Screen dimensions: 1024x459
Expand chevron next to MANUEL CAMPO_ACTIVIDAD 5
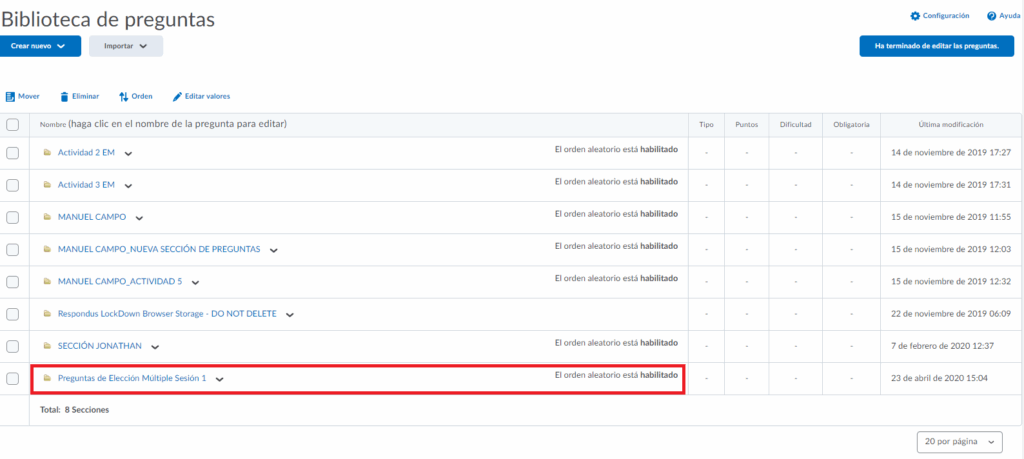click(x=195, y=282)
